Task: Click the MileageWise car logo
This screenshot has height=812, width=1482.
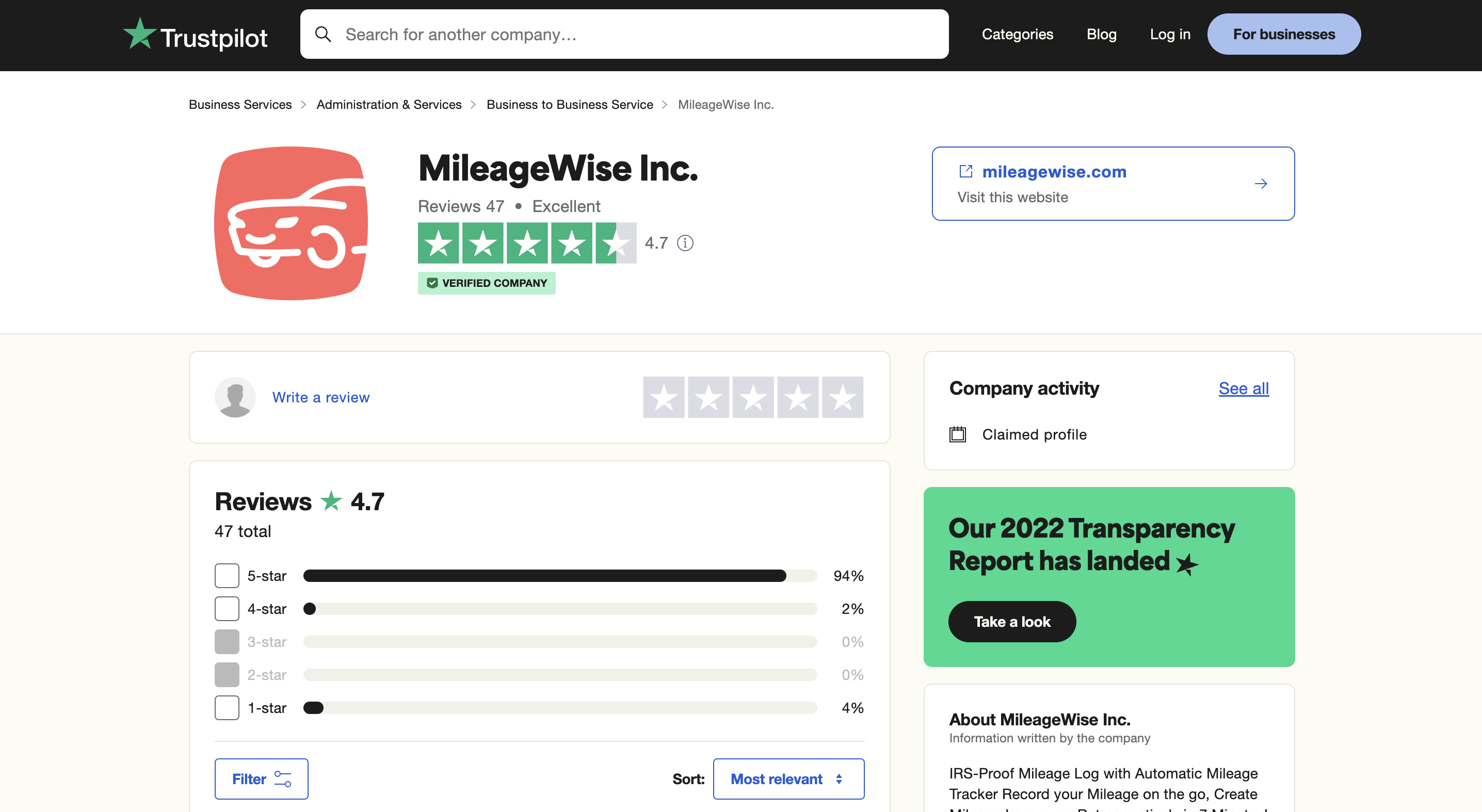Action: click(x=291, y=223)
